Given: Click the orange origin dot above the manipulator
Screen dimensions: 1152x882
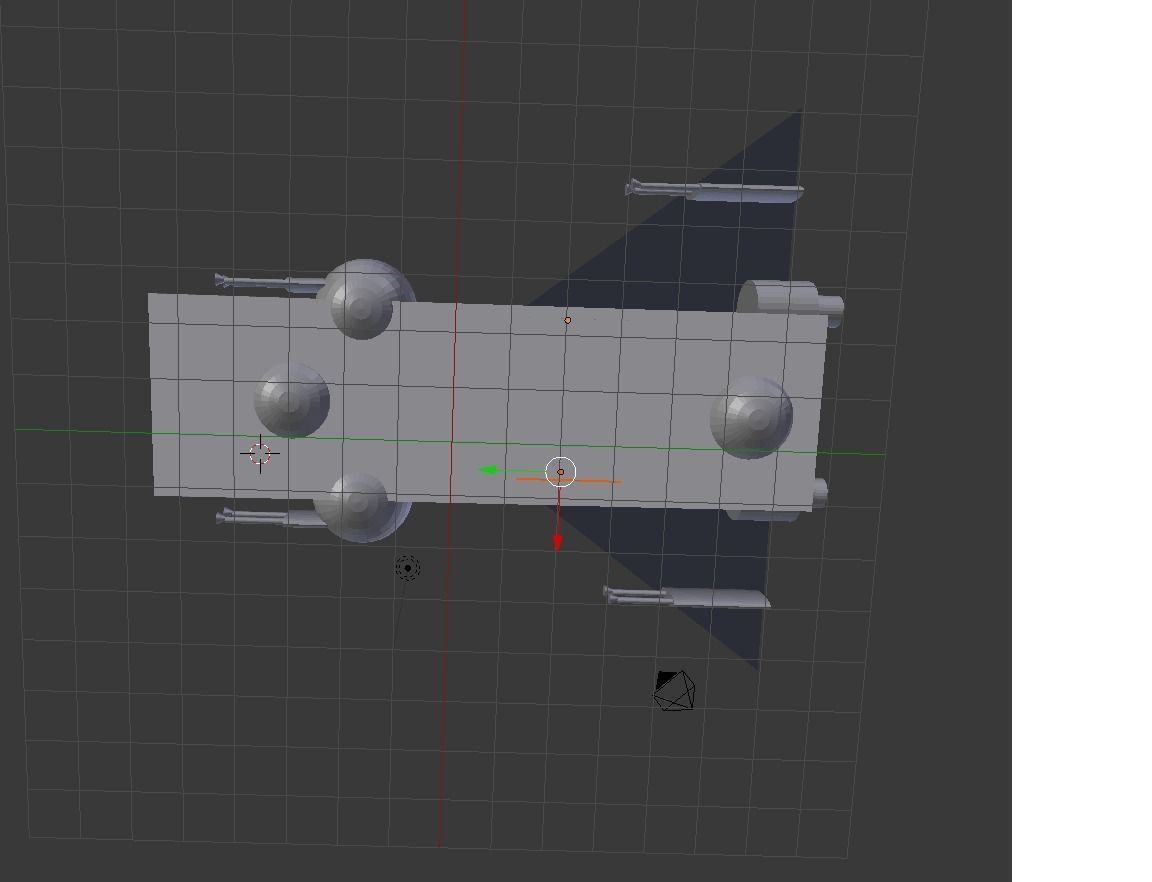Looking at the screenshot, I should pos(567,320).
